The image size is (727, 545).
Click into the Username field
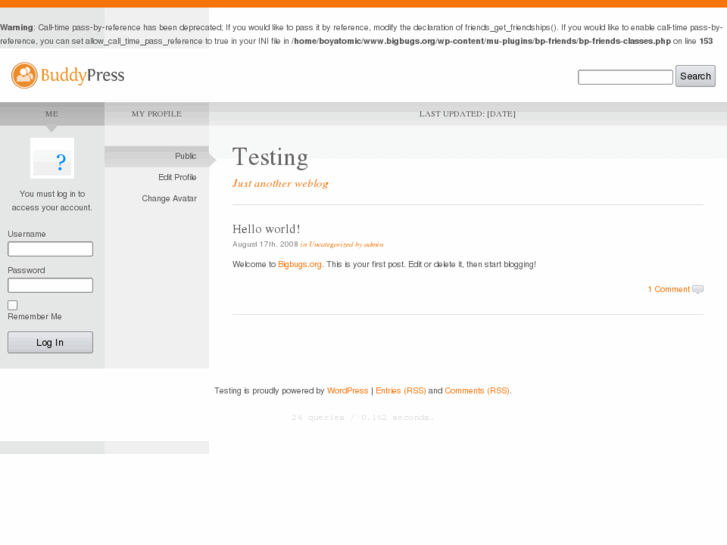click(50, 249)
